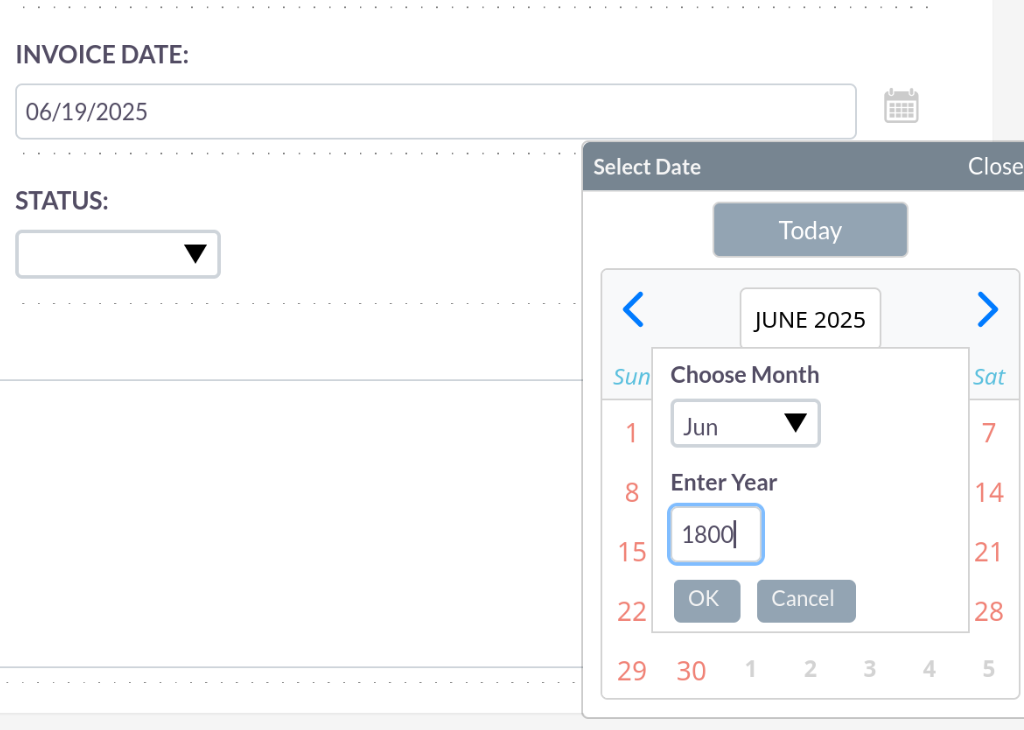Close the Select Date popup
Viewport: 1024px width, 730px height.
[x=995, y=167]
